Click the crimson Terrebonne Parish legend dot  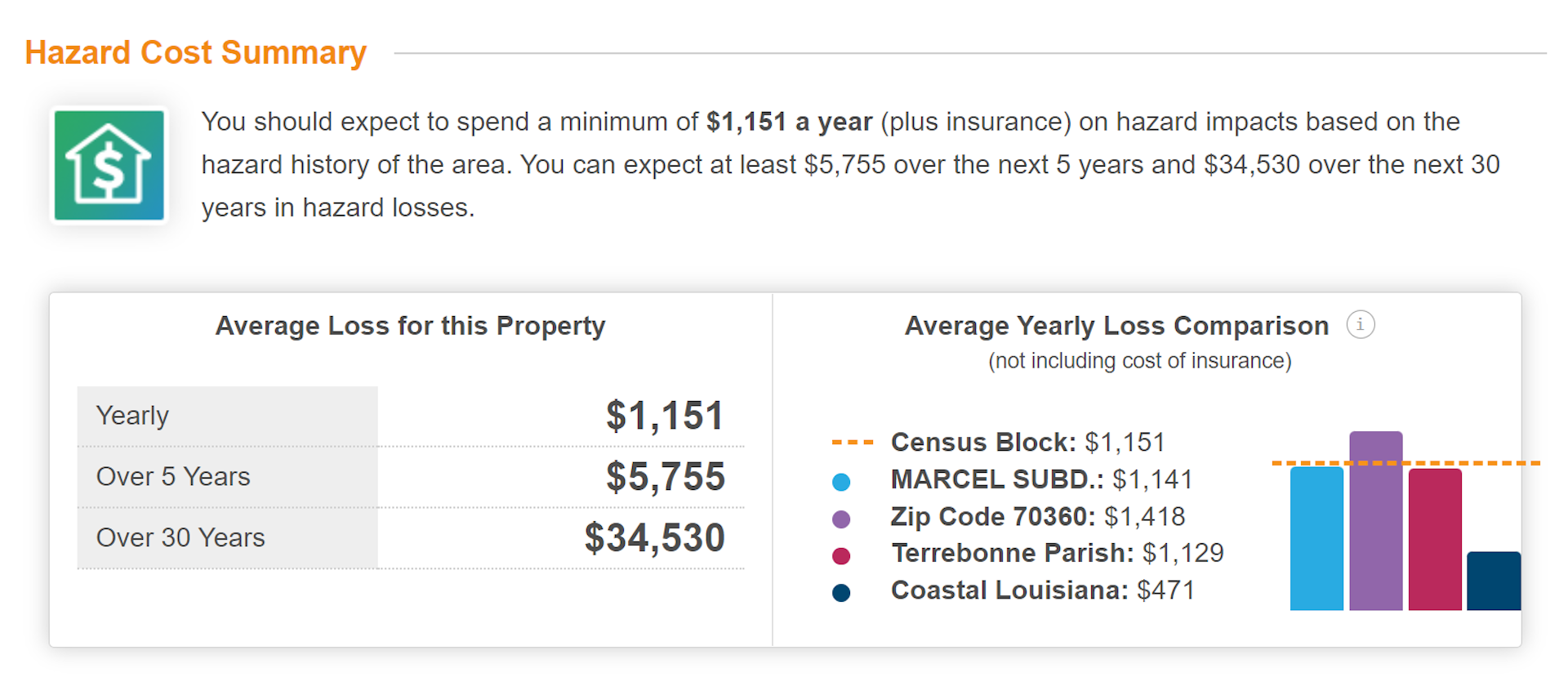tap(841, 556)
